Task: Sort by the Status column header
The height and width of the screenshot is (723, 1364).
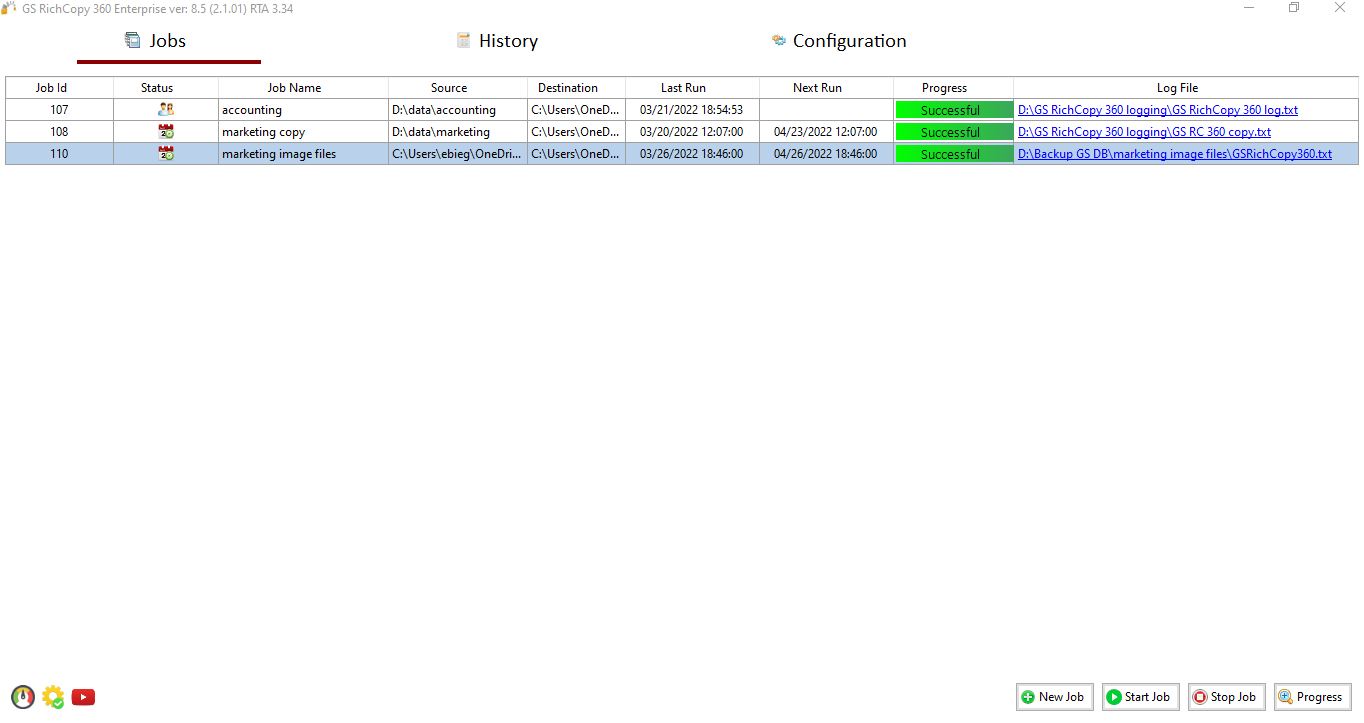Action: (166, 88)
